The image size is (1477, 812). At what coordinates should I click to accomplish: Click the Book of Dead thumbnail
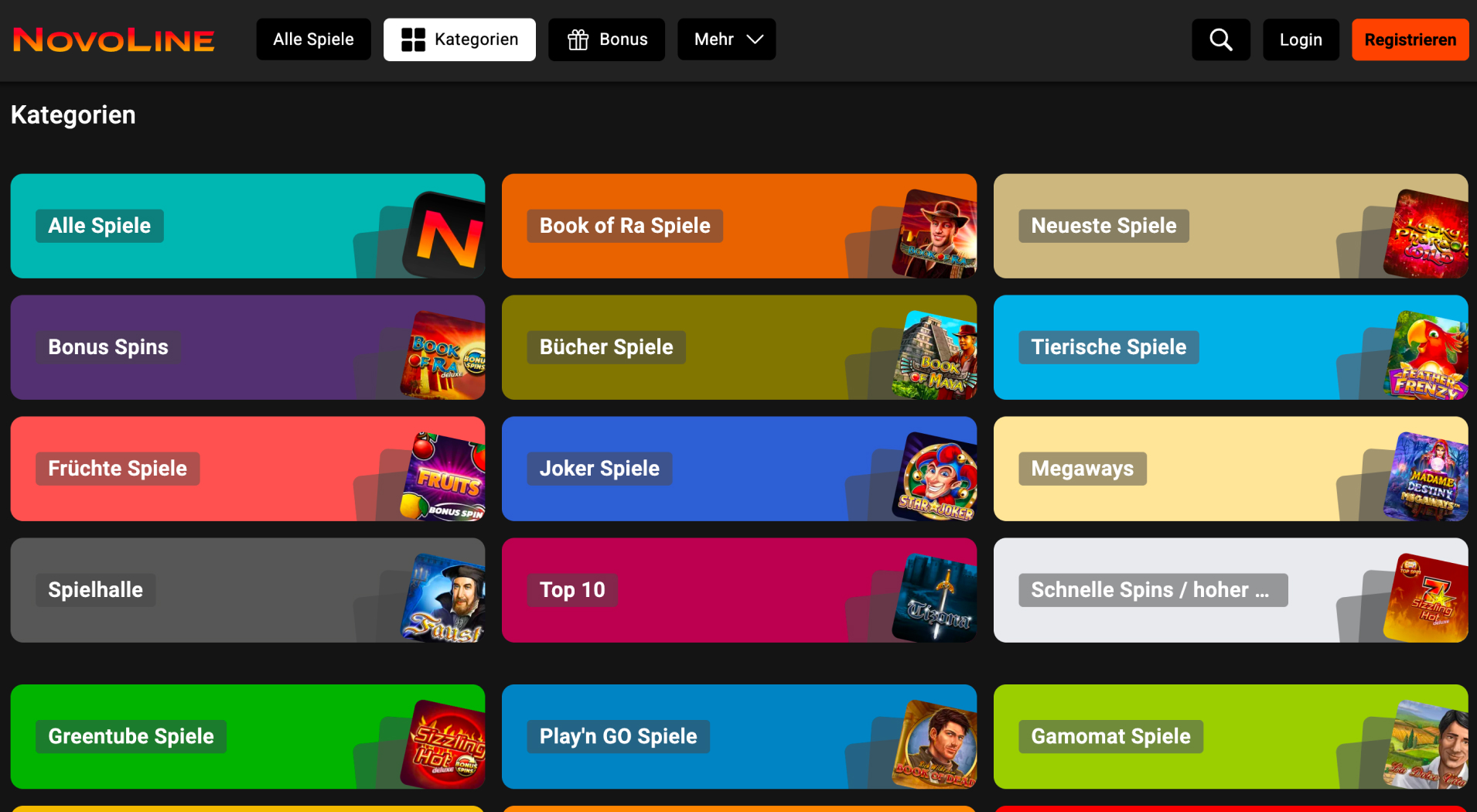tap(936, 744)
